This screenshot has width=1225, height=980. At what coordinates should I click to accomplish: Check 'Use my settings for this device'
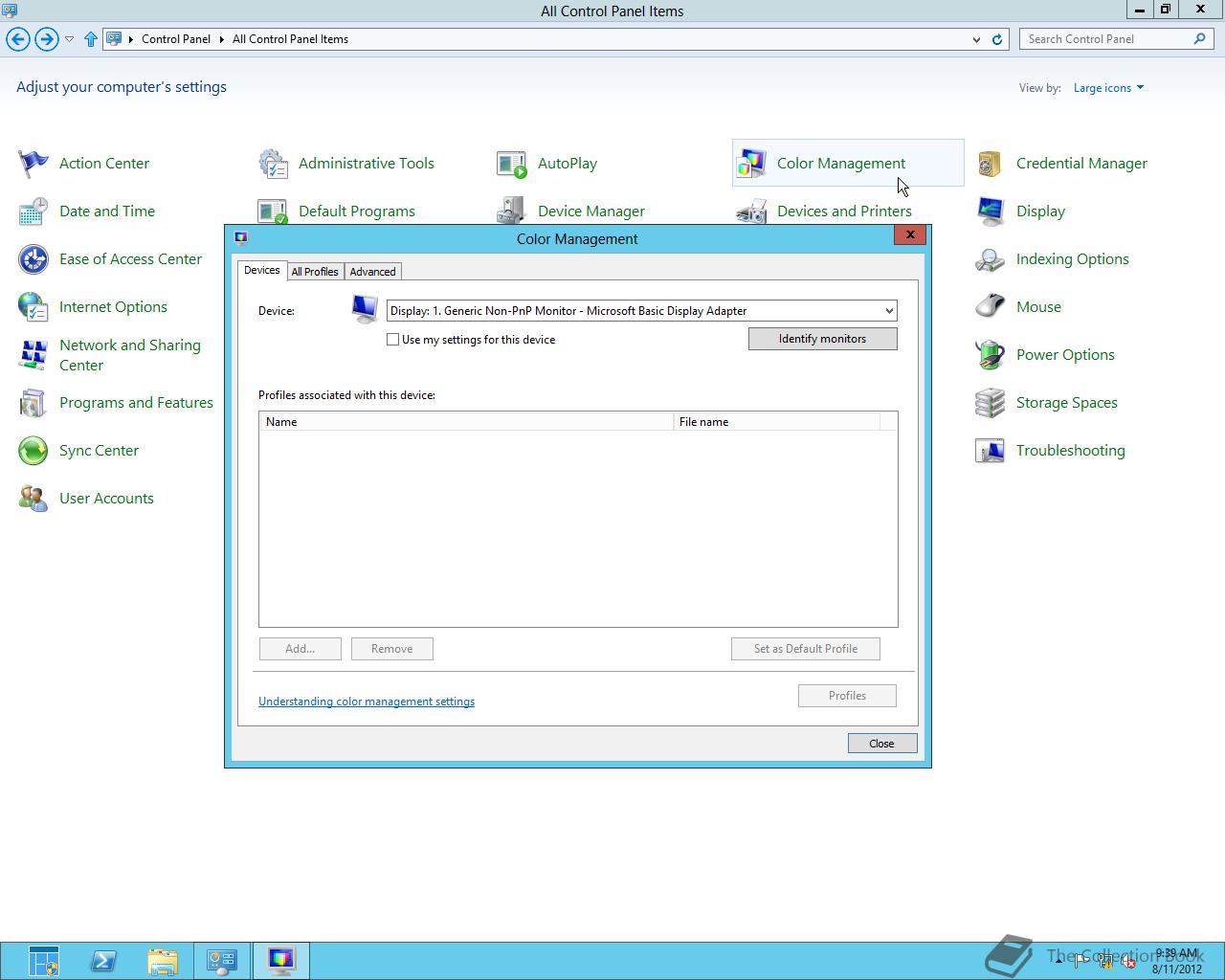coord(392,340)
